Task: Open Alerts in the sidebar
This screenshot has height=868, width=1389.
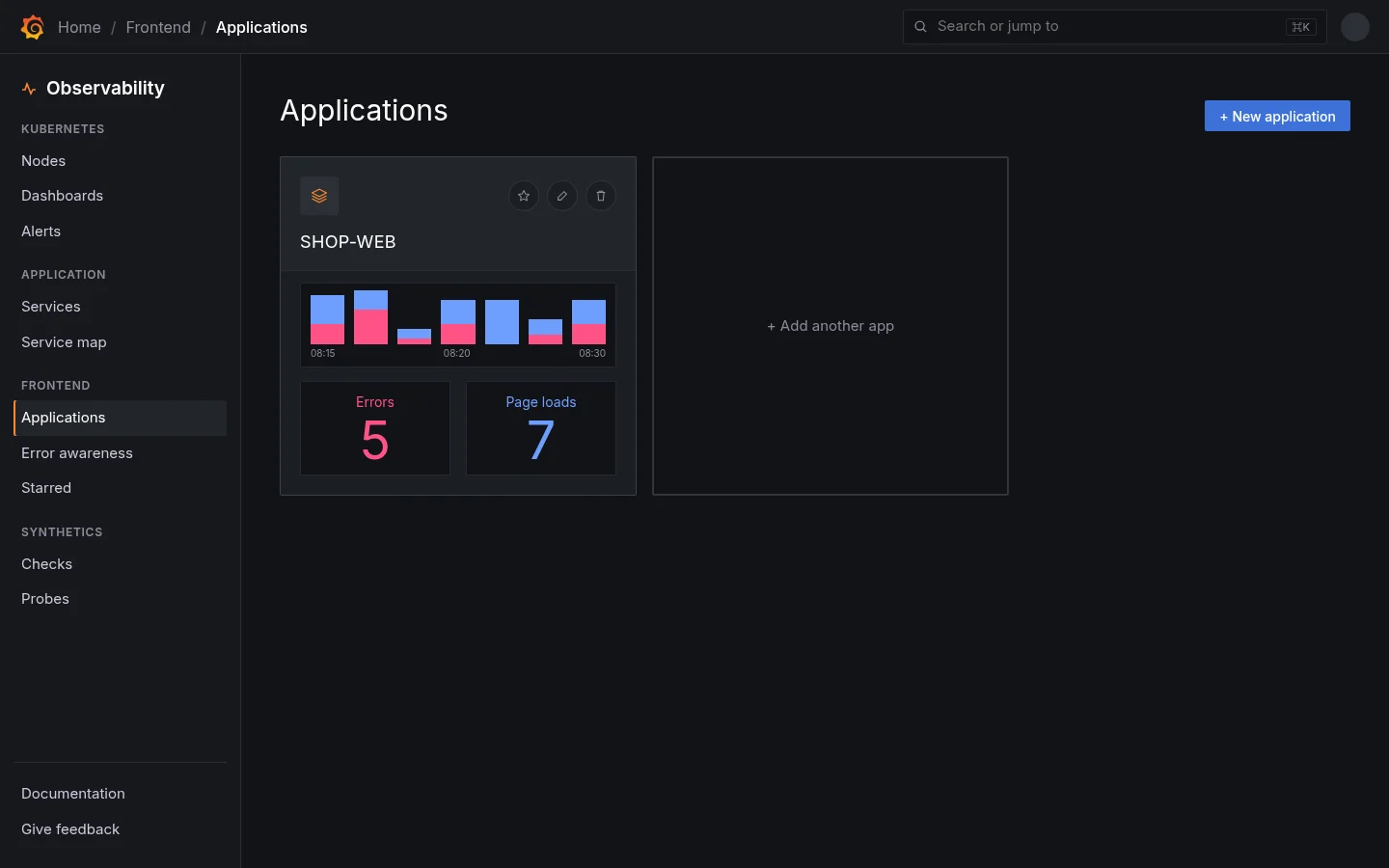Action: coord(120,231)
